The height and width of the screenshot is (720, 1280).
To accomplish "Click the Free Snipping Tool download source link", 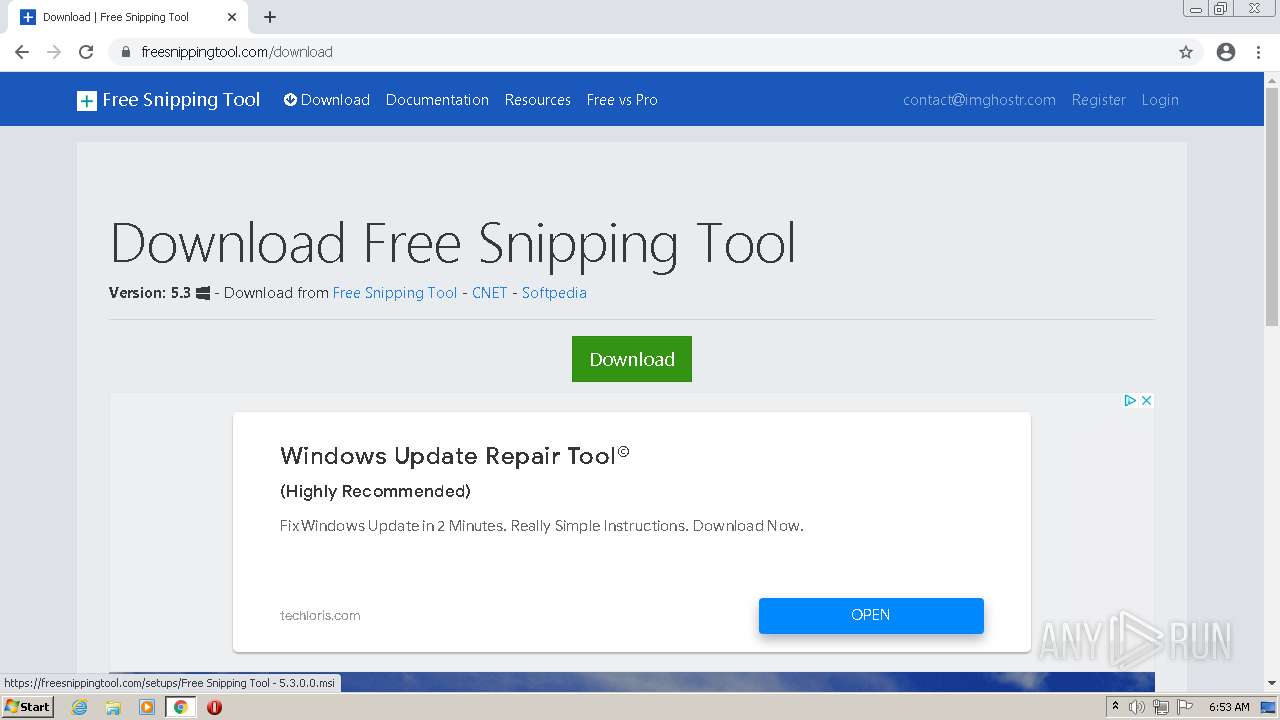I will (394, 293).
